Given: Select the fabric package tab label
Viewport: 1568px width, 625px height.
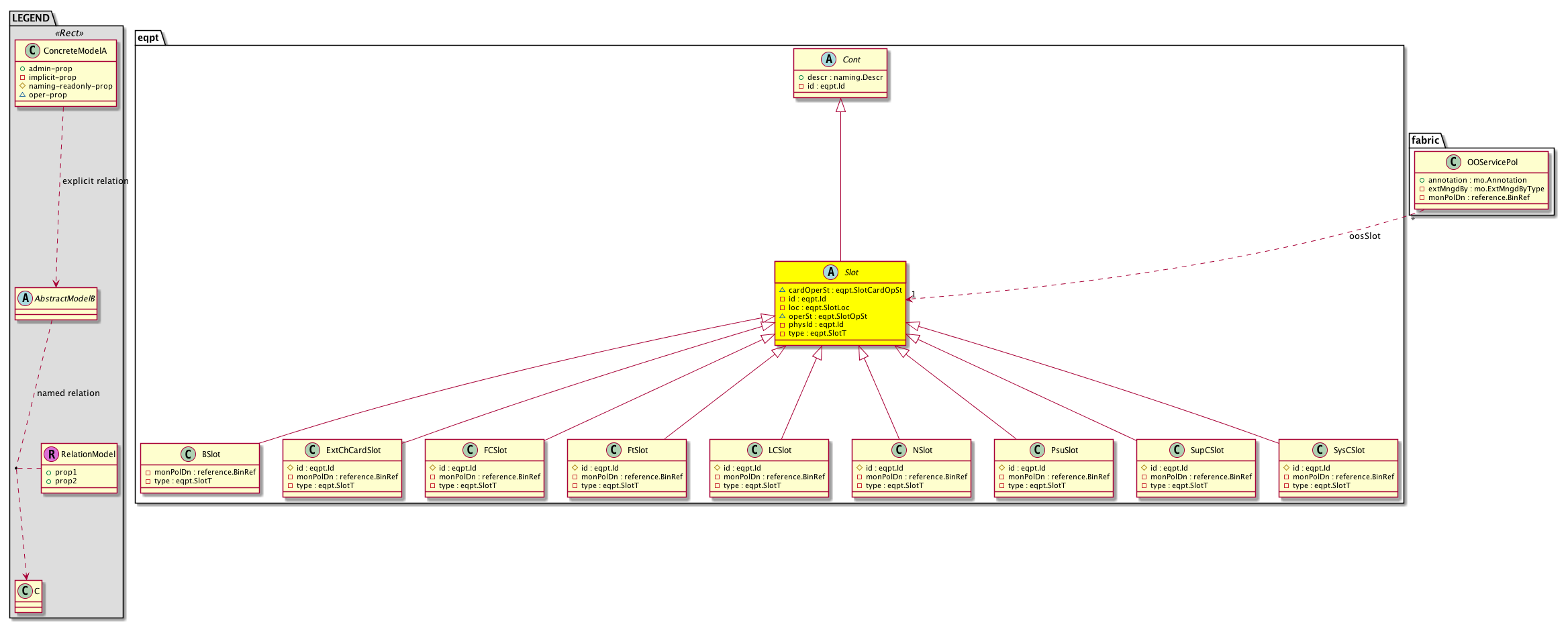Looking at the screenshot, I should pos(1425,140).
